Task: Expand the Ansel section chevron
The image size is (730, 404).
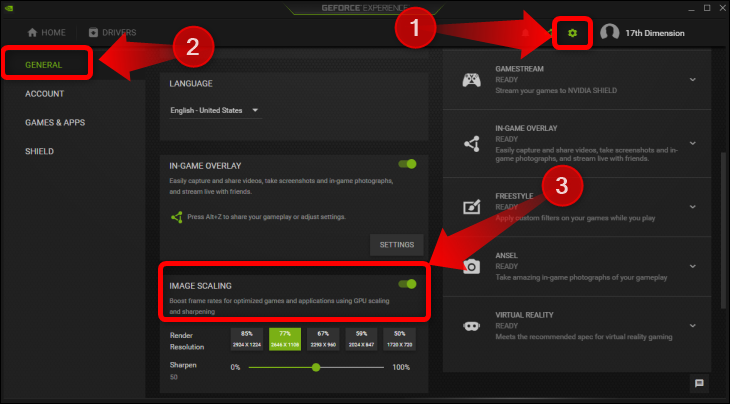Action: [693, 266]
